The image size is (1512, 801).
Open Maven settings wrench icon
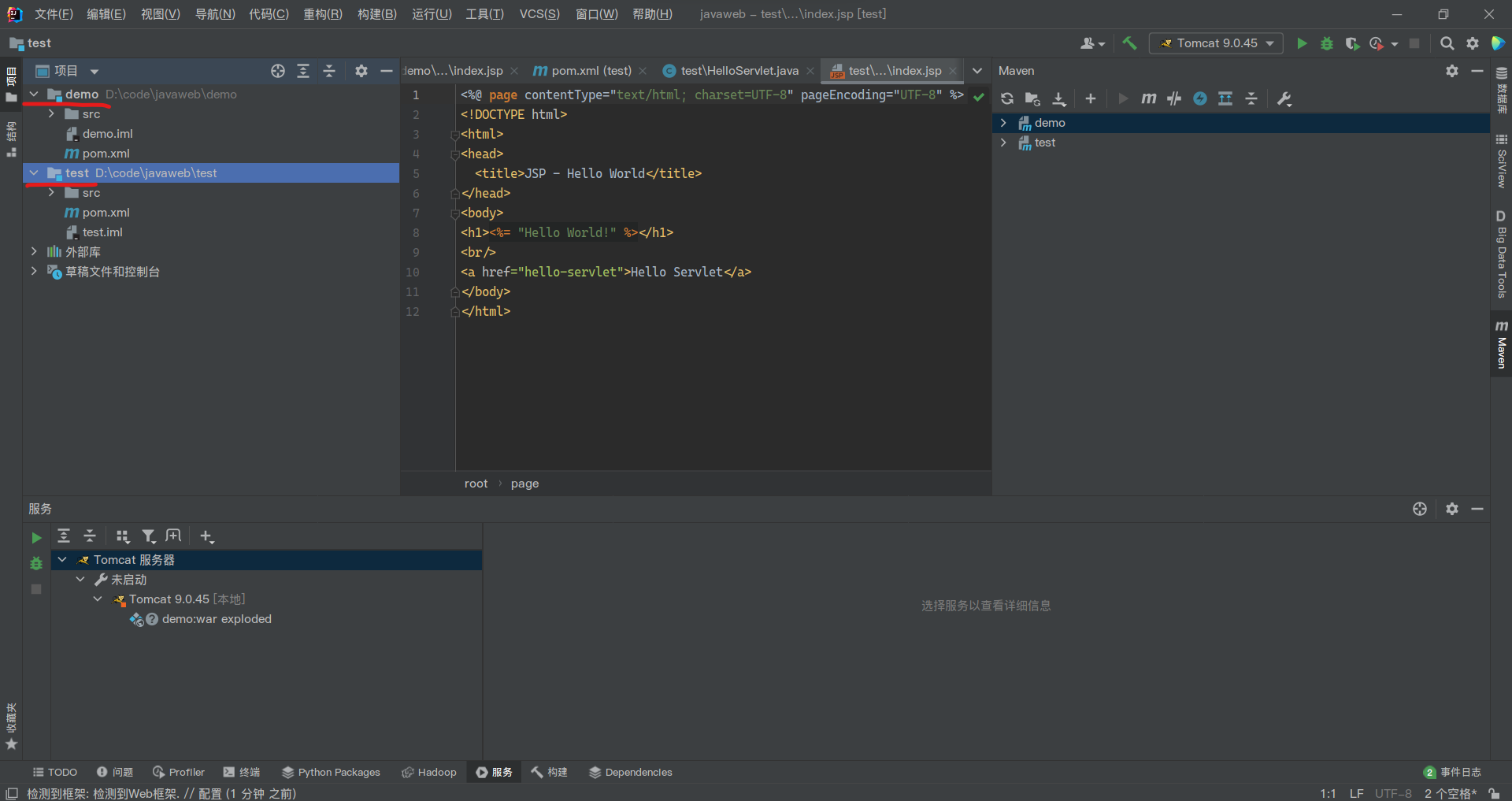click(x=1284, y=98)
